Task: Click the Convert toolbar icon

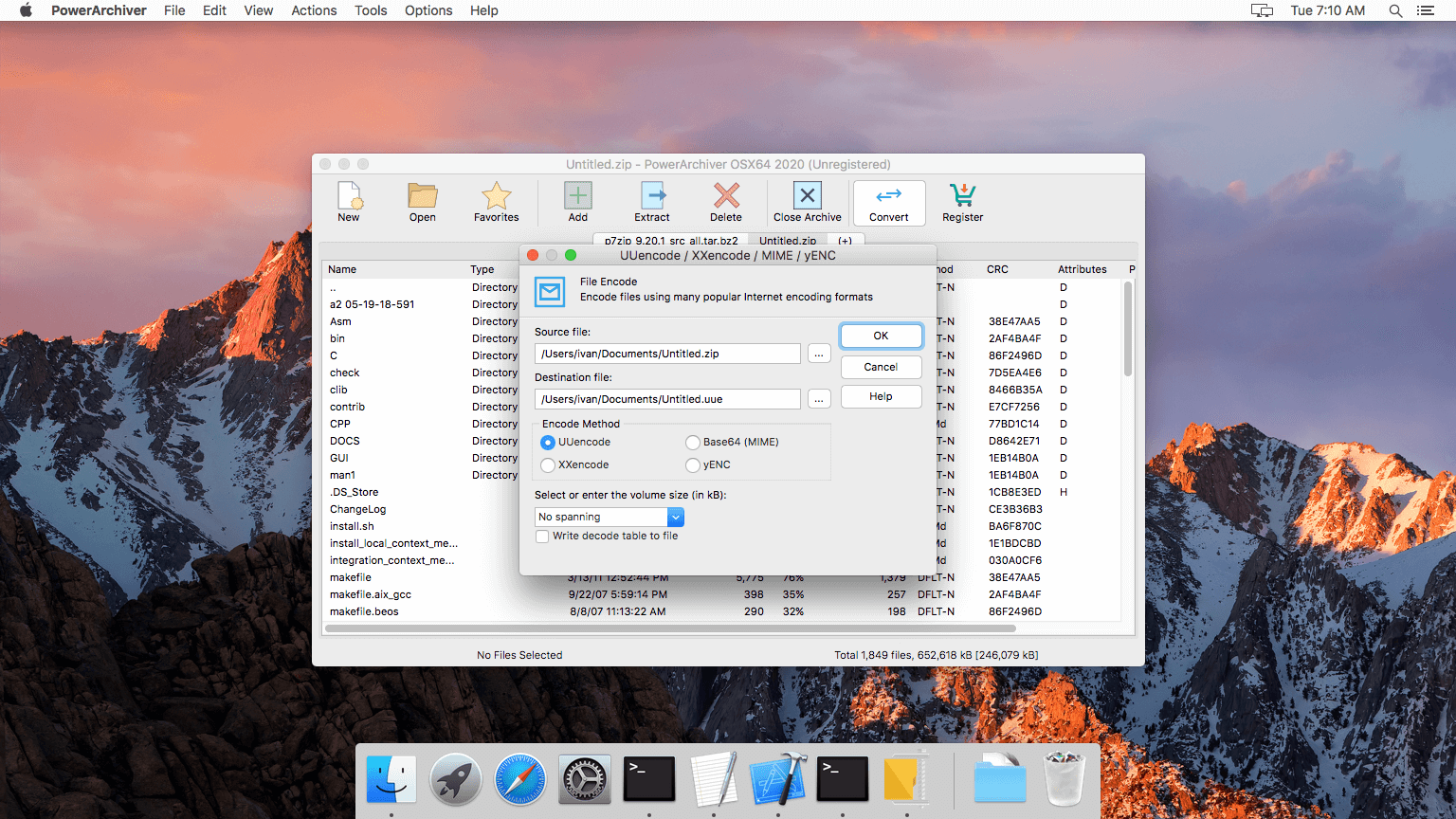Action: (889, 203)
